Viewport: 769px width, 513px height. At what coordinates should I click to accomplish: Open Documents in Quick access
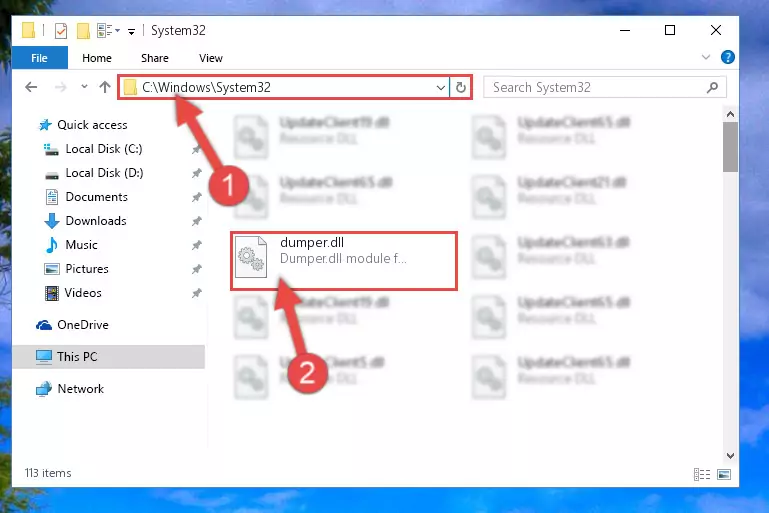97,197
